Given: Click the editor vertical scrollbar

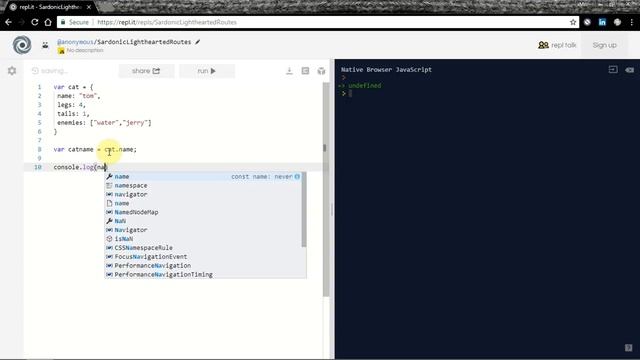Looking at the screenshot, I should tap(326, 190).
